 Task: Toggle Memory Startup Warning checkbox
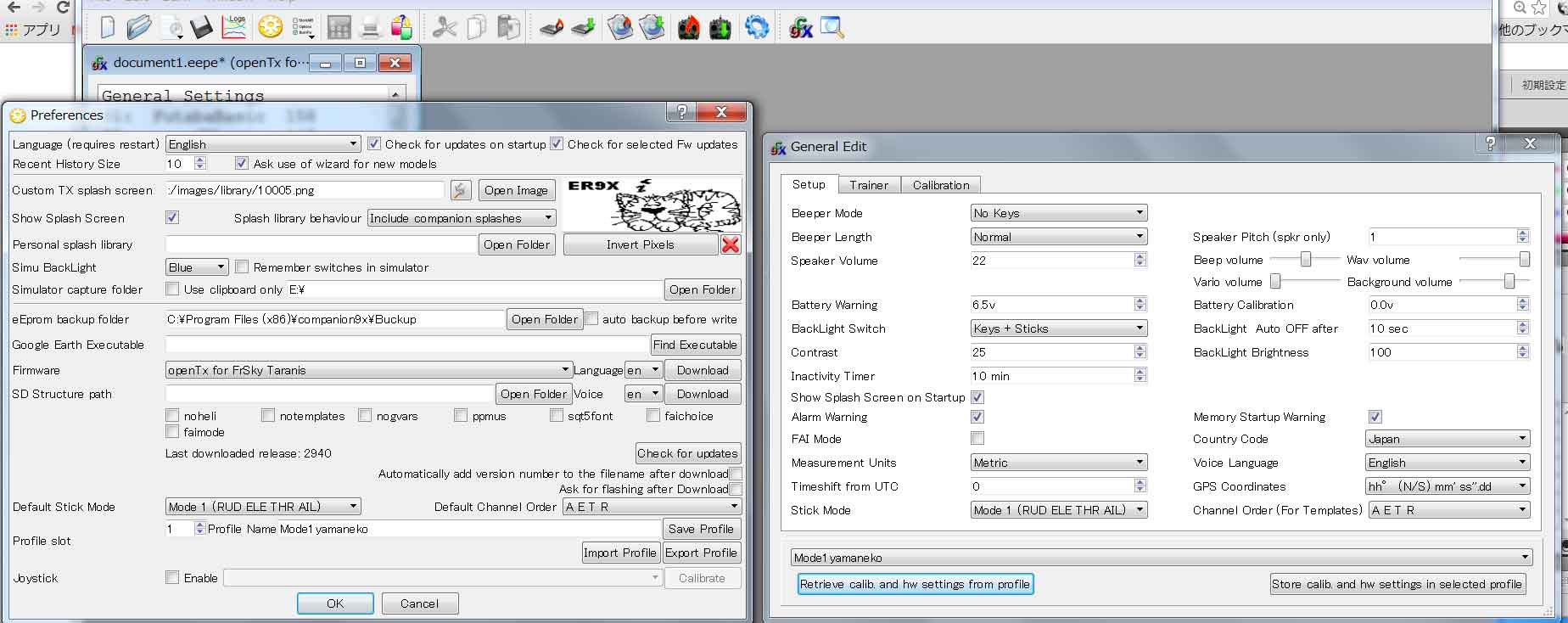tap(1375, 417)
